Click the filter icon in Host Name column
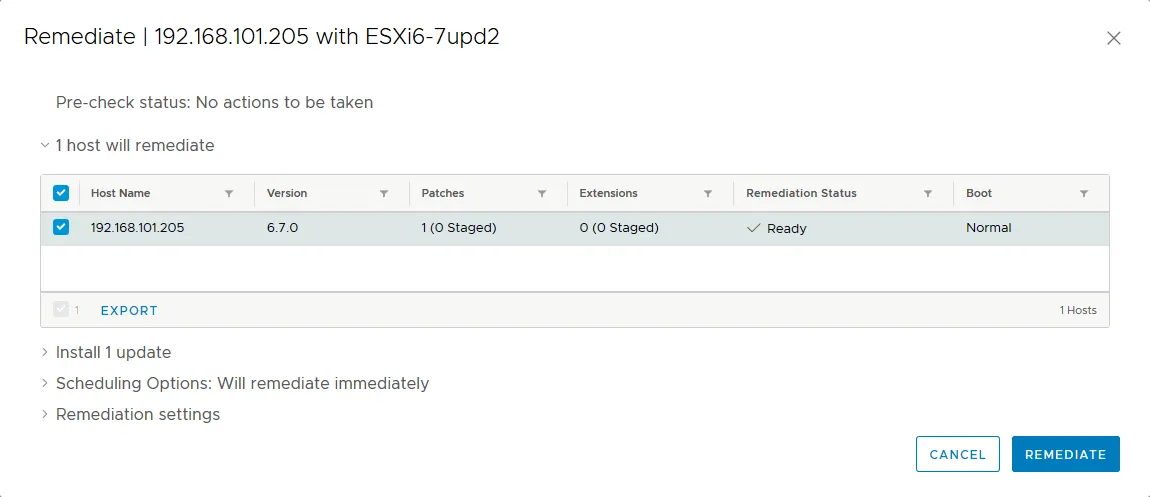 [x=229, y=193]
